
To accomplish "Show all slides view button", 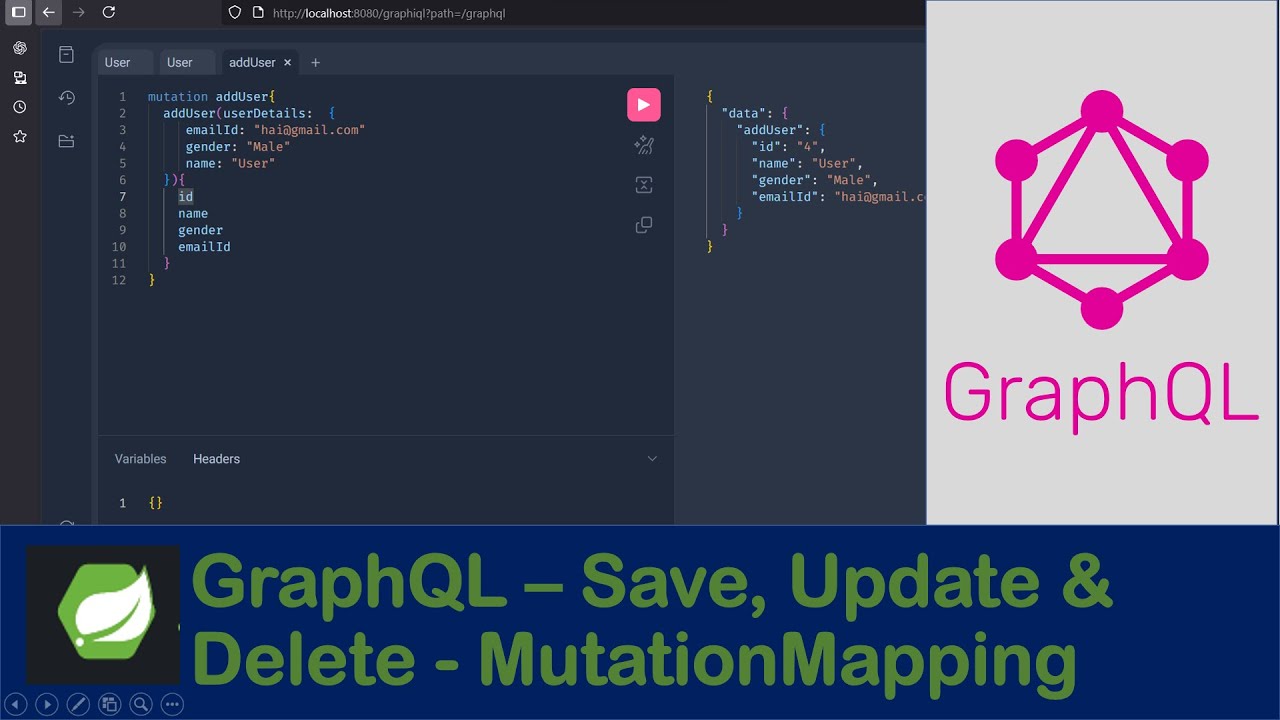I will (x=109, y=704).
